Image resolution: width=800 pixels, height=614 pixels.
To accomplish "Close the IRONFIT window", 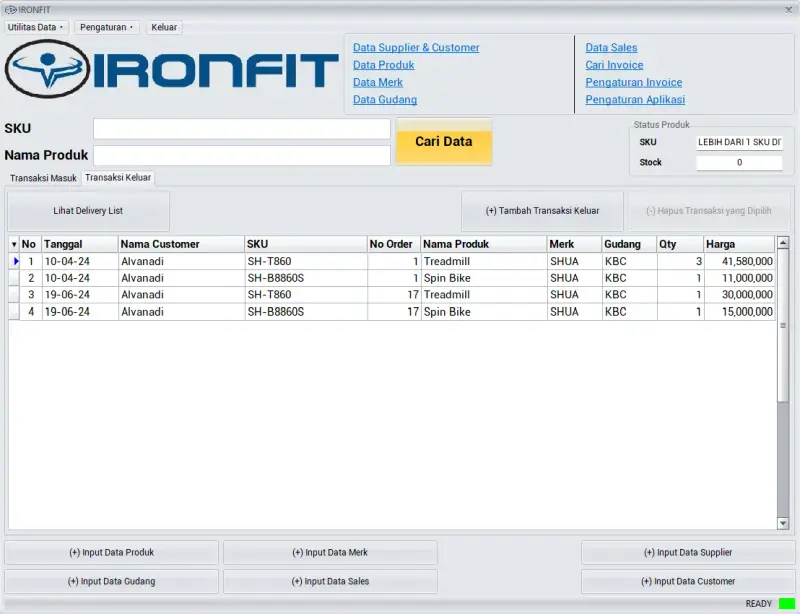I will coord(788,10).
